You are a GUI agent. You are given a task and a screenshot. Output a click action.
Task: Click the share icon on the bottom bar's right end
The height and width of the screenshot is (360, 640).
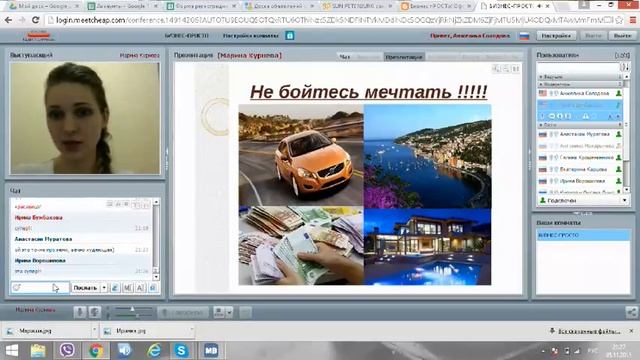[631, 313]
